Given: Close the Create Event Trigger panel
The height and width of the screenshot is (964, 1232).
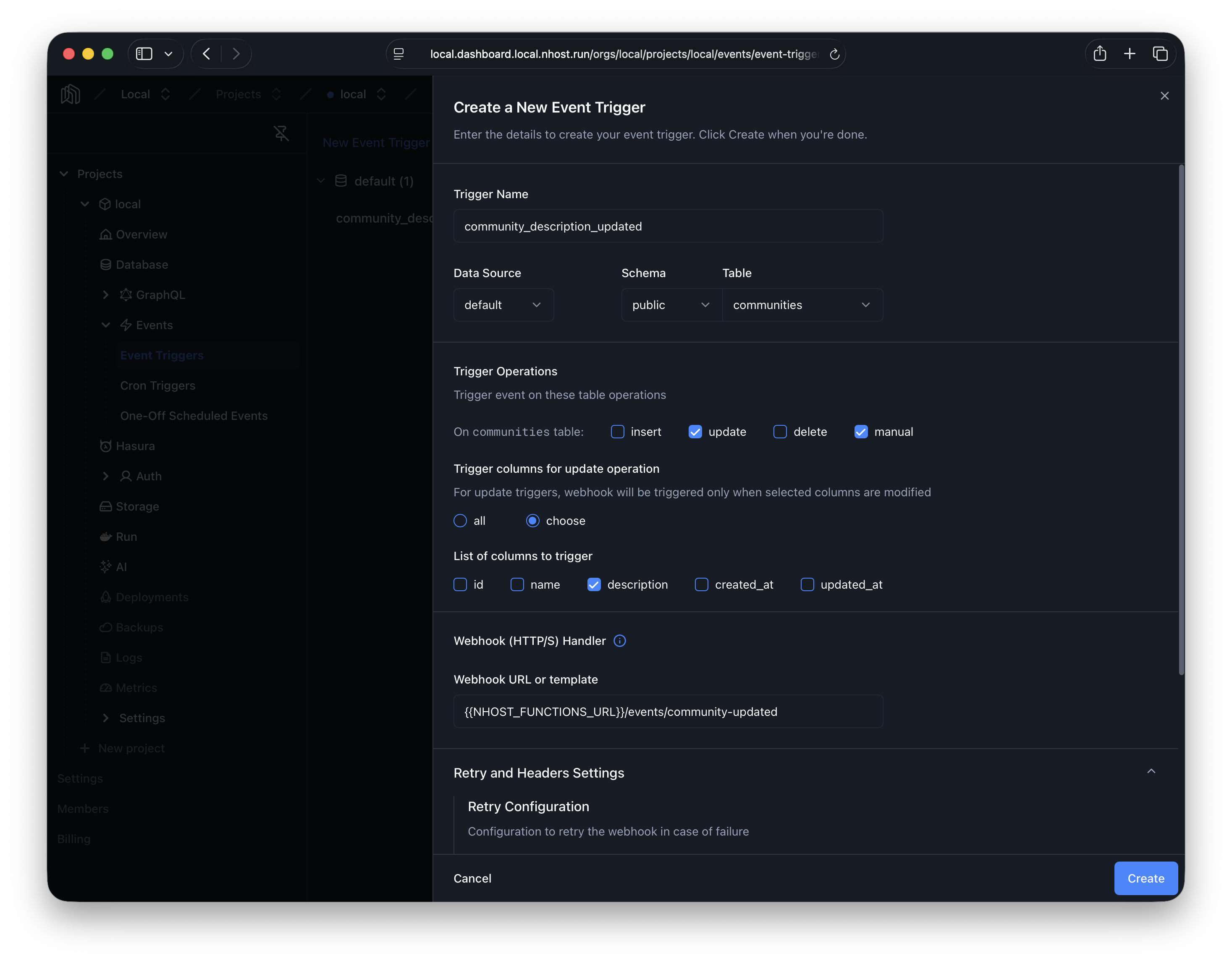Looking at the screenshot, I should tap(1164, 96).
